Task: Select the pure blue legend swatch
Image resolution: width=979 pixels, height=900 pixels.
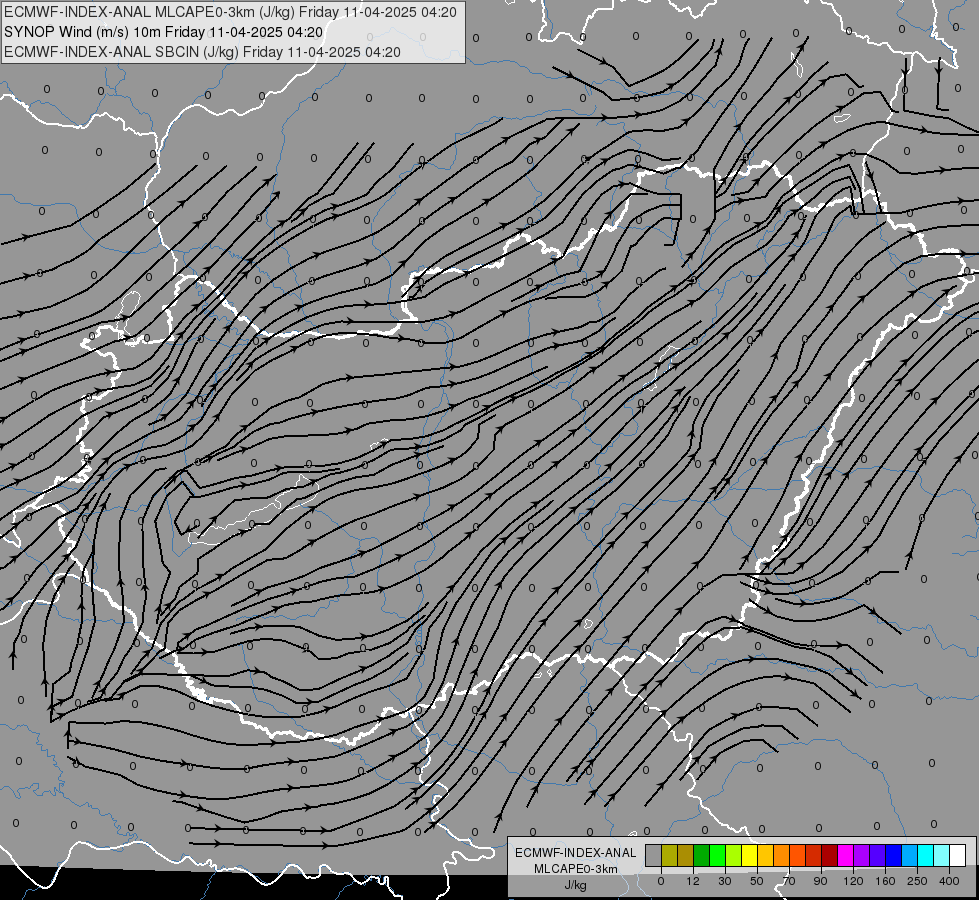Action: [894, 855]
